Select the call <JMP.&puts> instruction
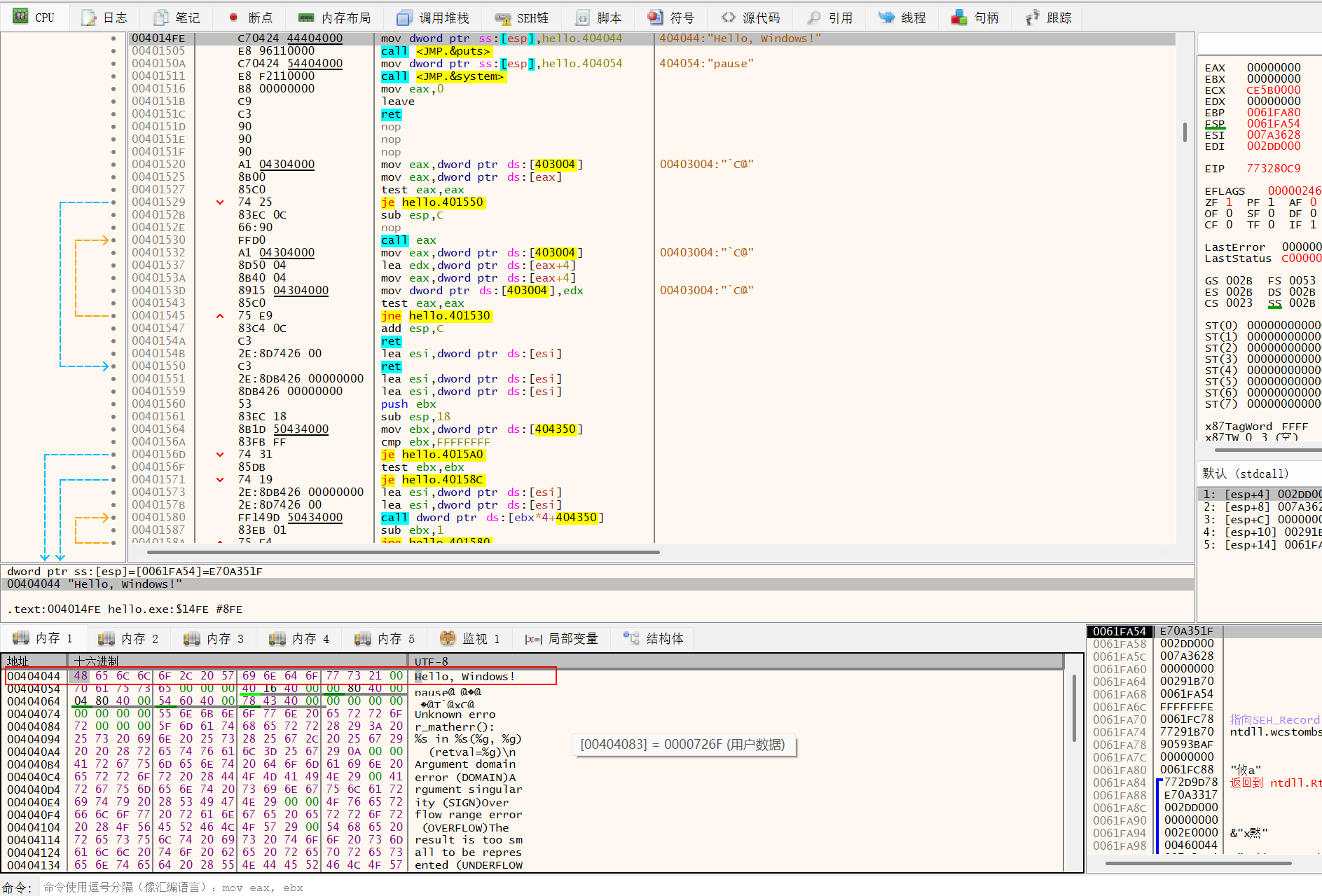The width and height of the screenshot is (1322, 896). tap(436, 51)
